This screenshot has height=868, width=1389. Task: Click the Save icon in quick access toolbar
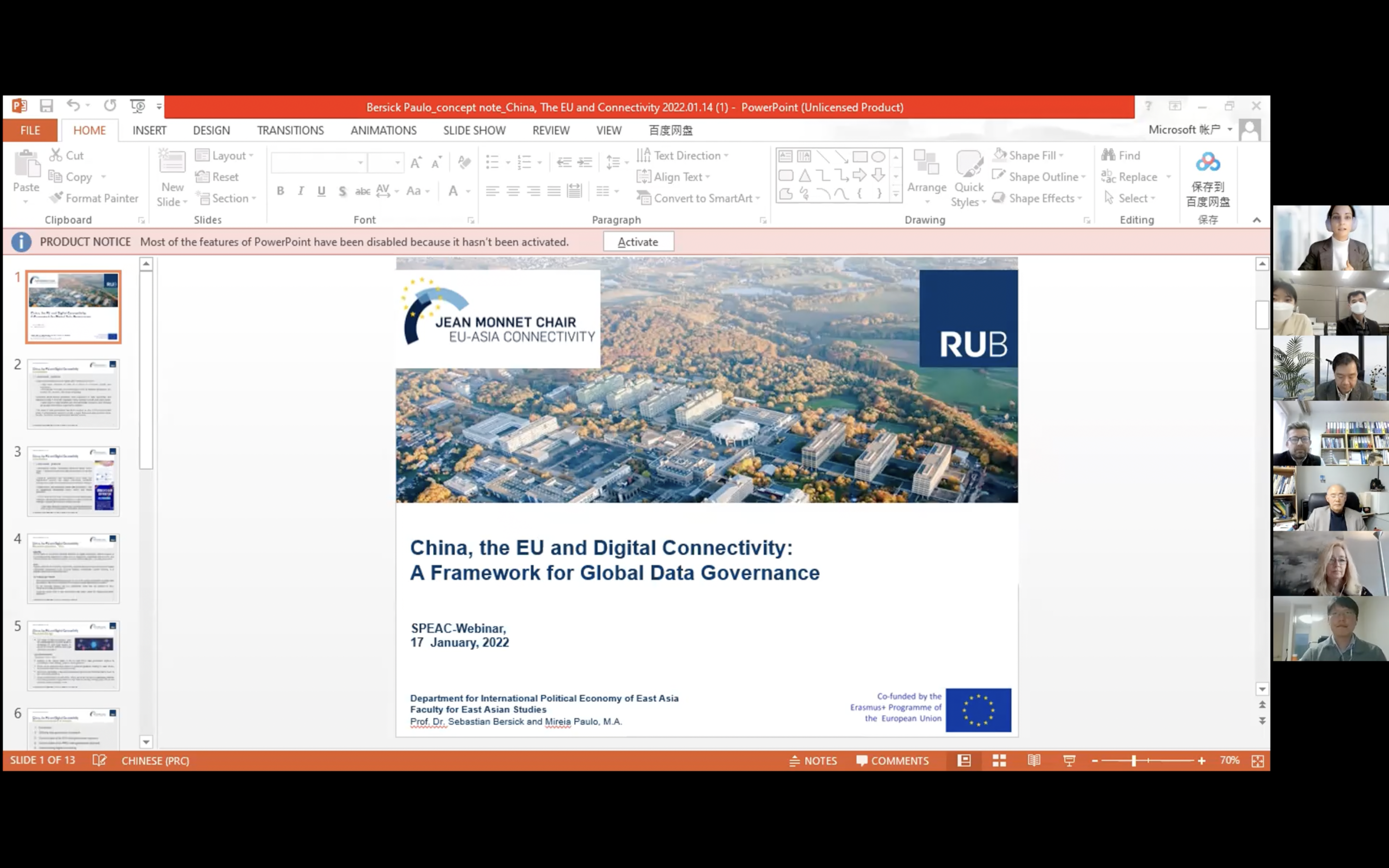point(46,106)
